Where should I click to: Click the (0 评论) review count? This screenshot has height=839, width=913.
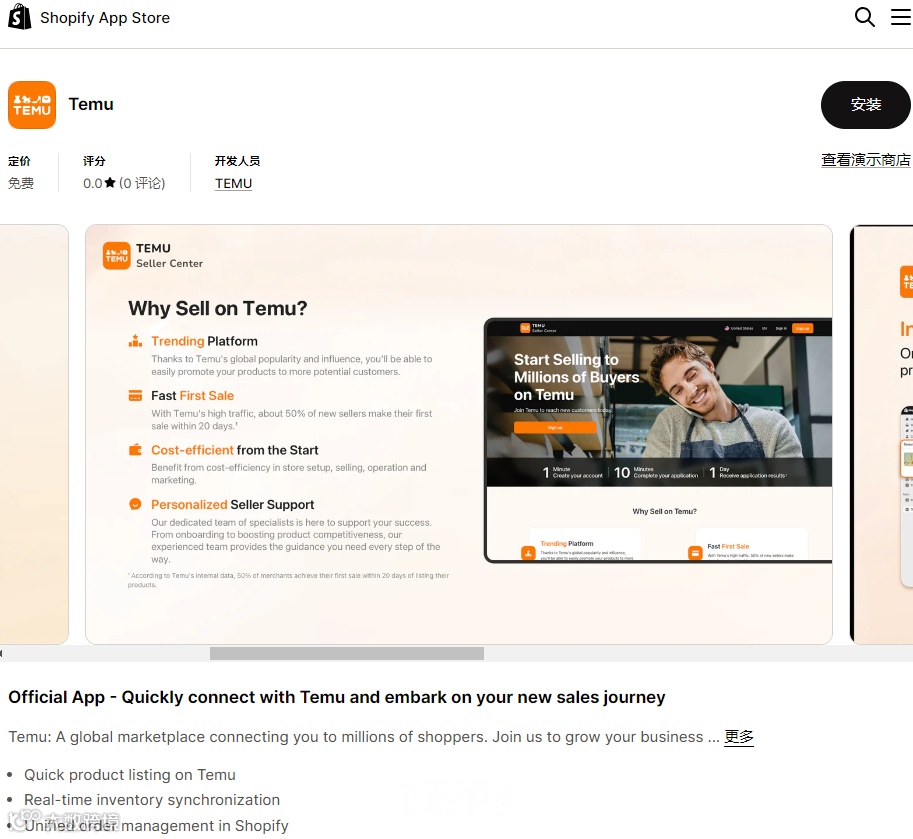coord(142,183)
